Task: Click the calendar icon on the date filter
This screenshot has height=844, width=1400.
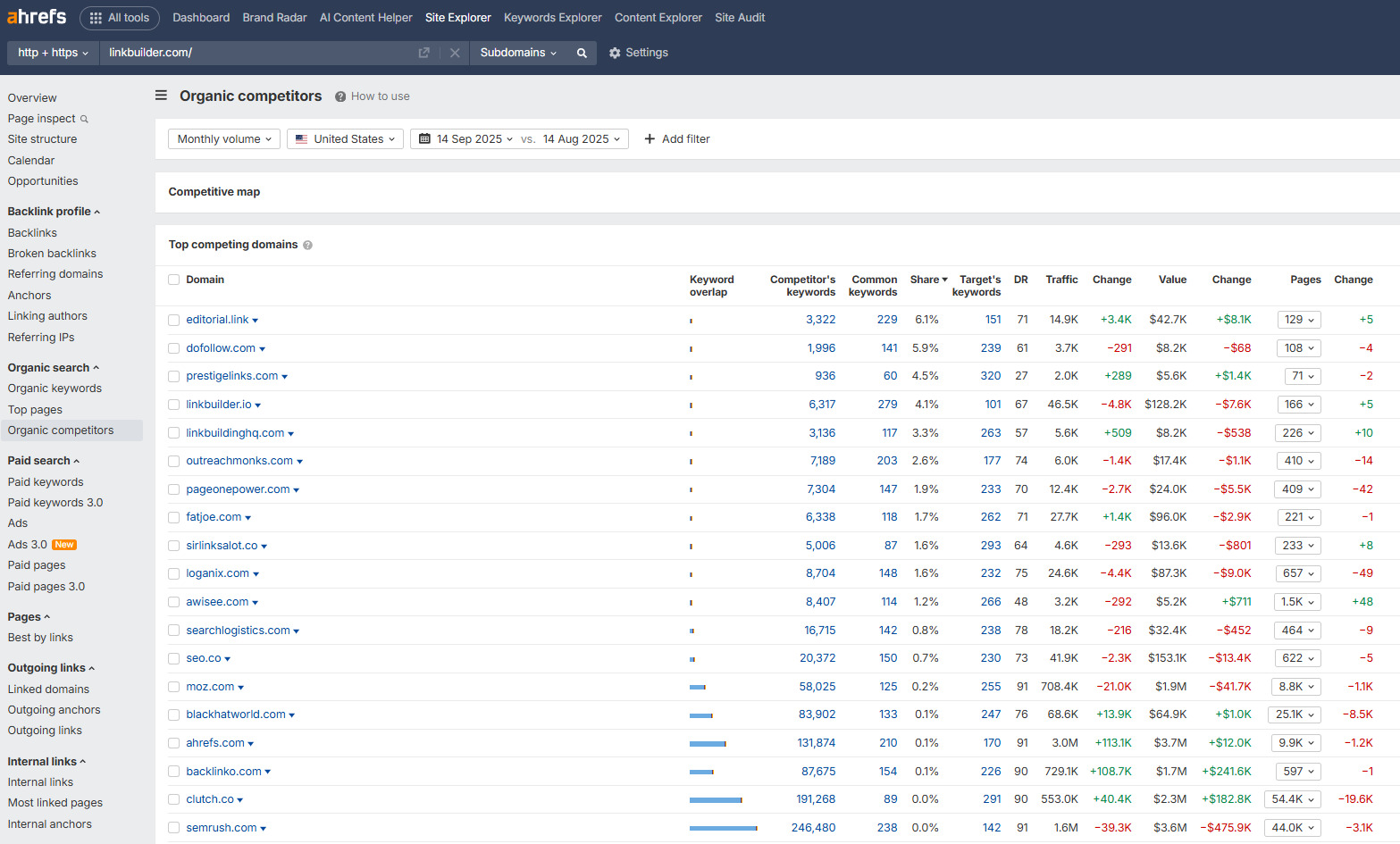Action: 424,138
